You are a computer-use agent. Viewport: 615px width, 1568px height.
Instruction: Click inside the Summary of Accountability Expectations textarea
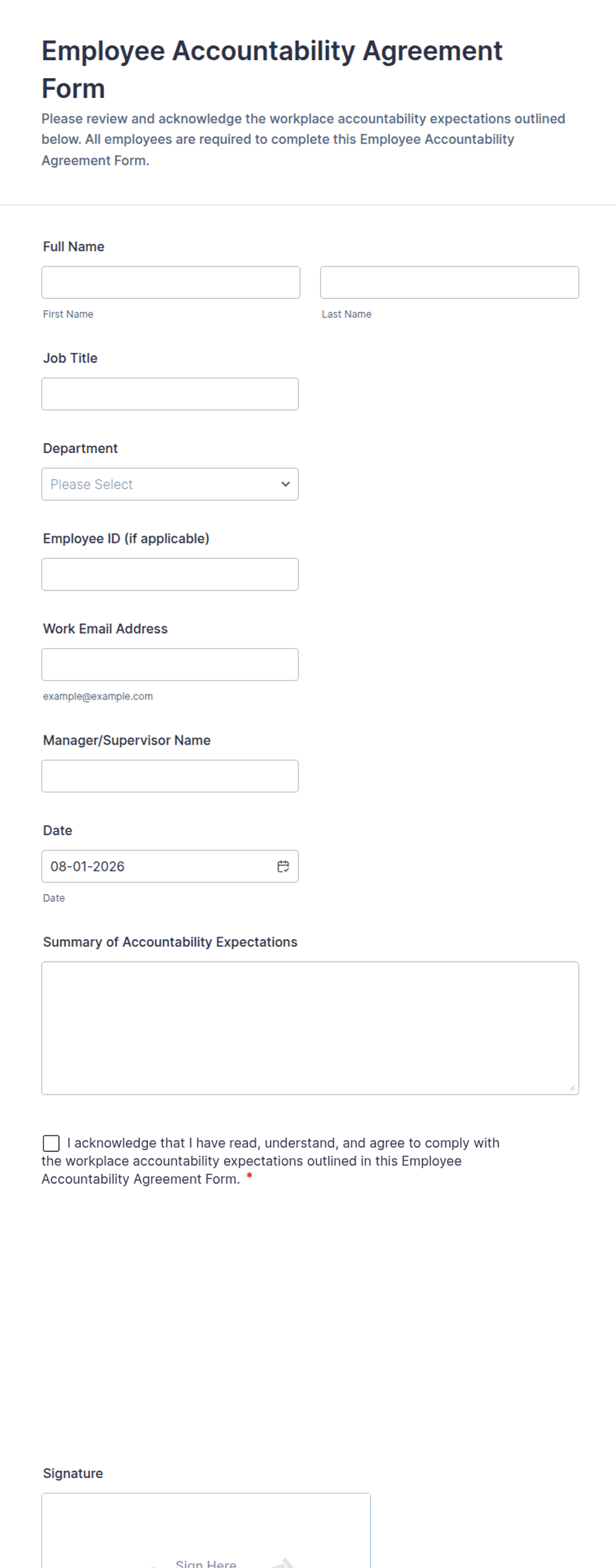[x=310, y=1028]
